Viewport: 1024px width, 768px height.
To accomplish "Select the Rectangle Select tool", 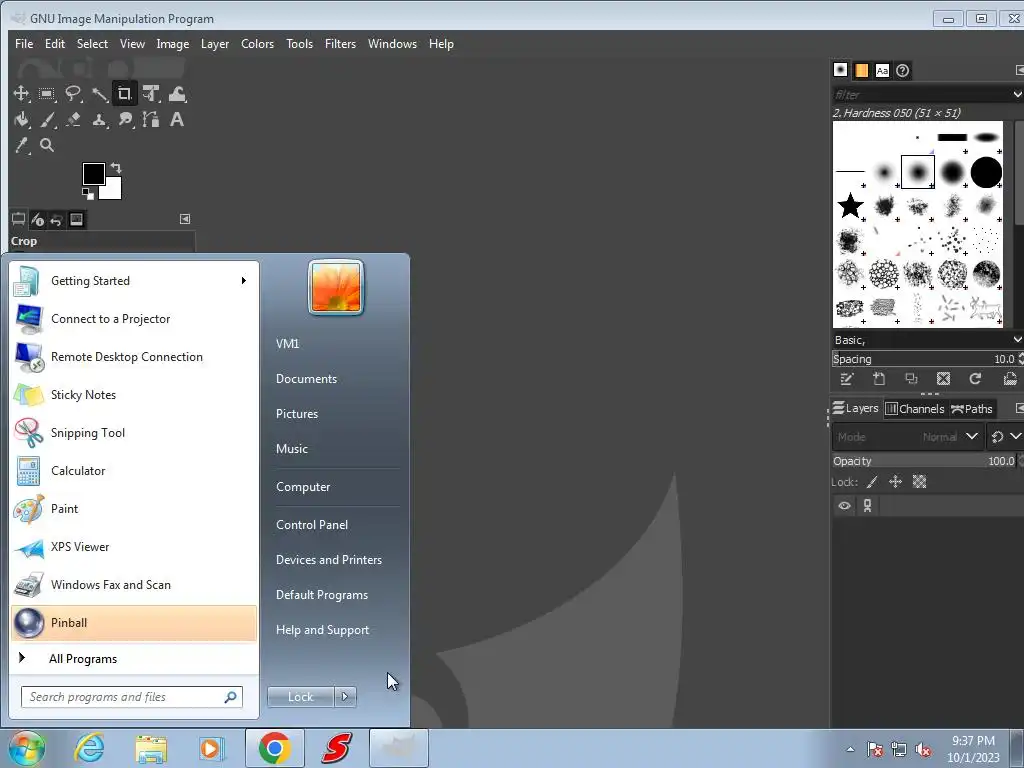I will (x=46, y=93).
